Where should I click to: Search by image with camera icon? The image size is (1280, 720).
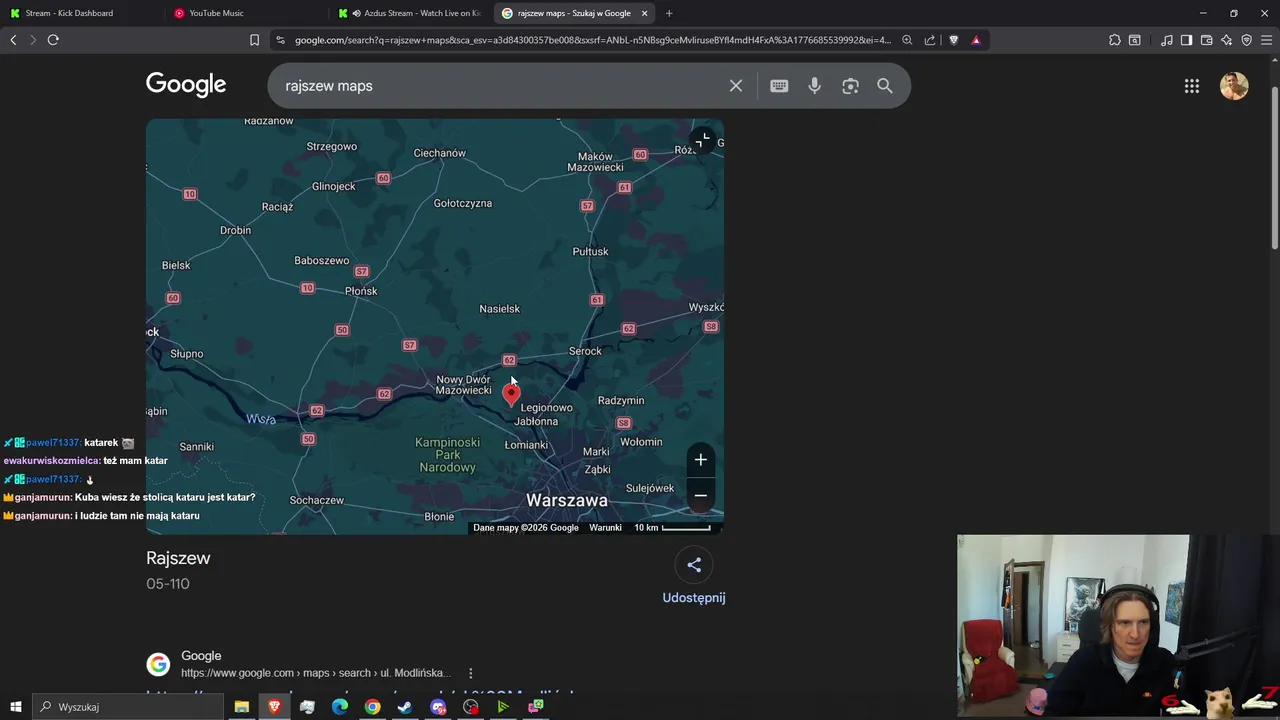click(850, 86)
